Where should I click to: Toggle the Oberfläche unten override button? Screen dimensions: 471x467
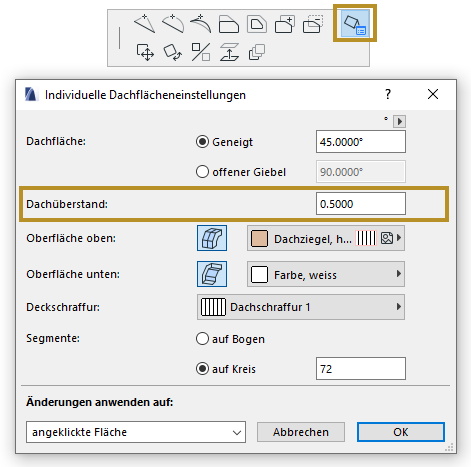pos(212,274)
